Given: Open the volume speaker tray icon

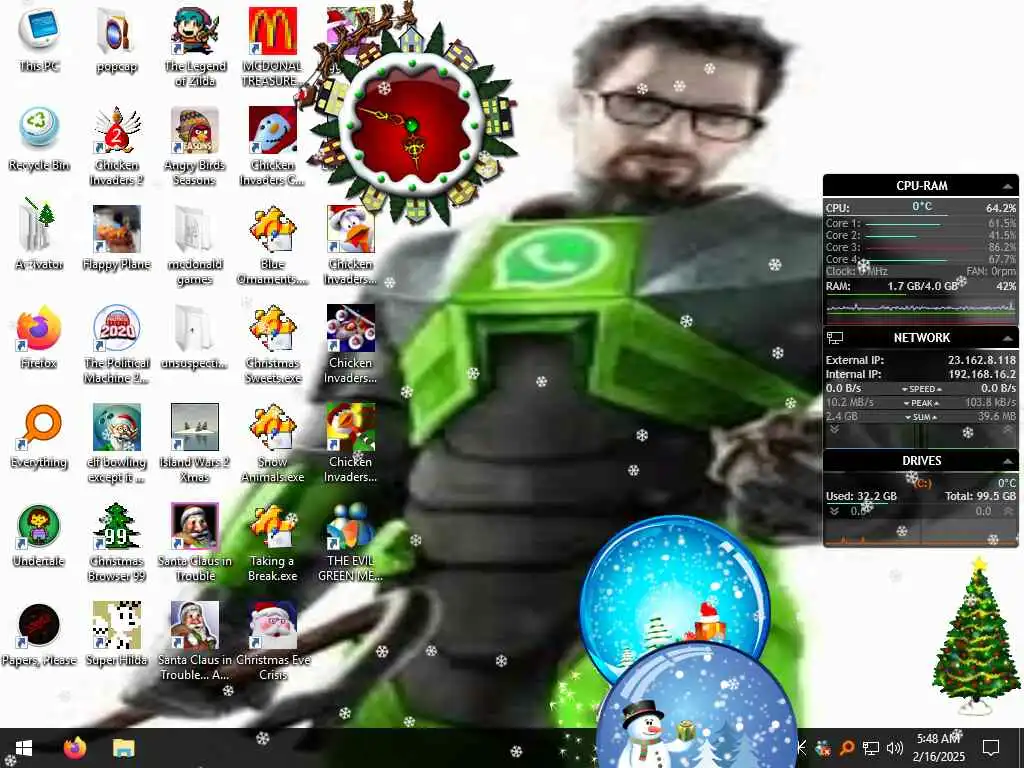Looking at the screenshot, I should pos(895,748).
